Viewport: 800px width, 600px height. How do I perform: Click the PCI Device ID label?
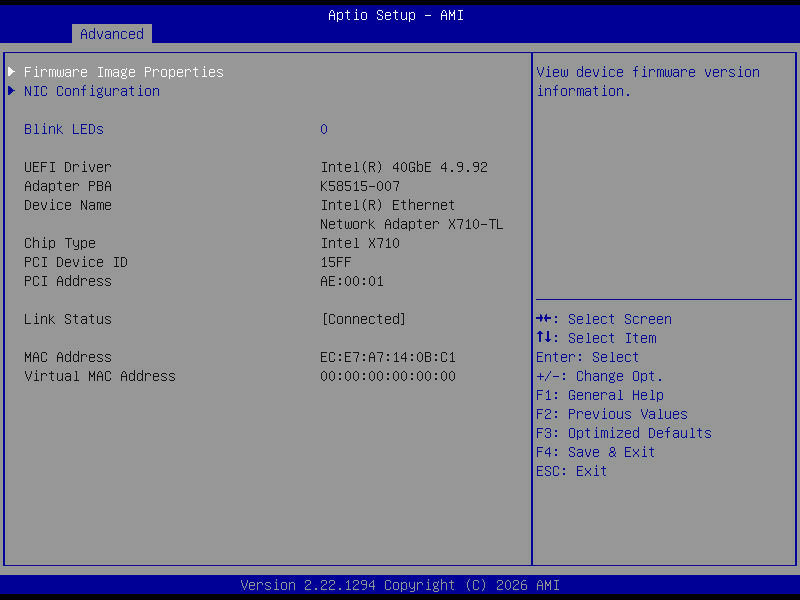coord(76,262)
